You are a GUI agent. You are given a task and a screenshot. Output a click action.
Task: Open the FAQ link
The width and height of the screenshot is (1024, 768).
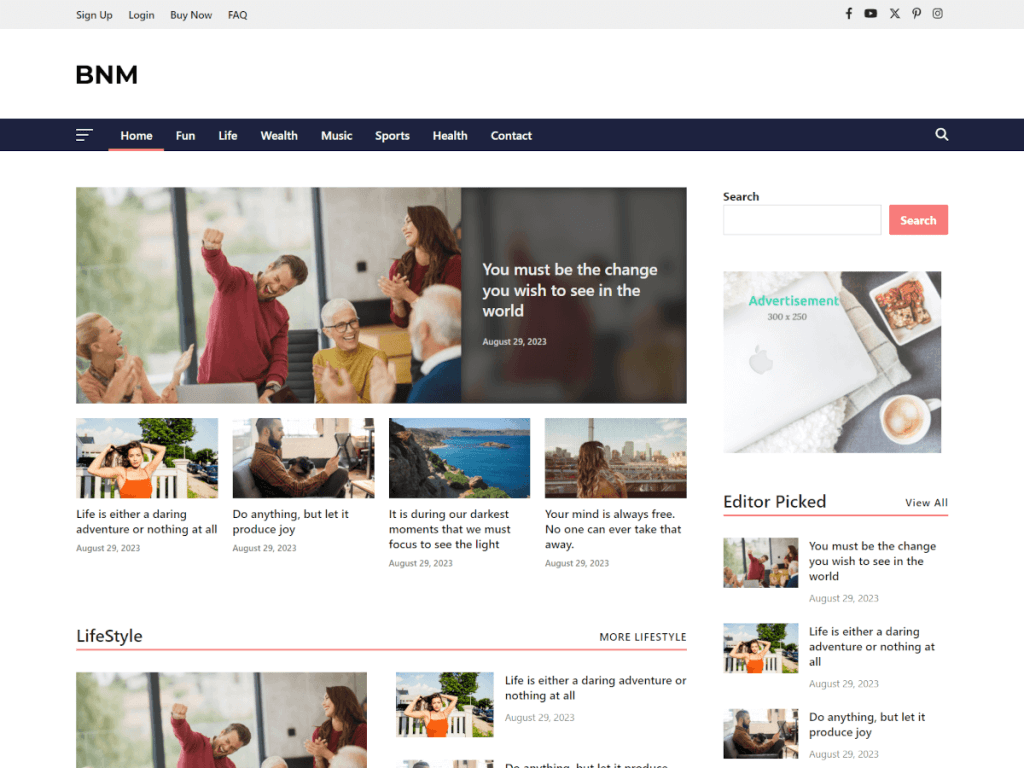point(238,15)
